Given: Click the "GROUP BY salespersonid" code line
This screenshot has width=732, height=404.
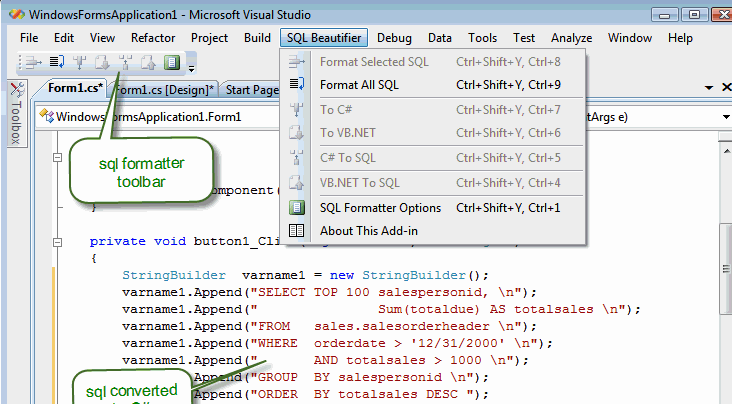Looking at the screenshot, I should [x=341, y=377].
